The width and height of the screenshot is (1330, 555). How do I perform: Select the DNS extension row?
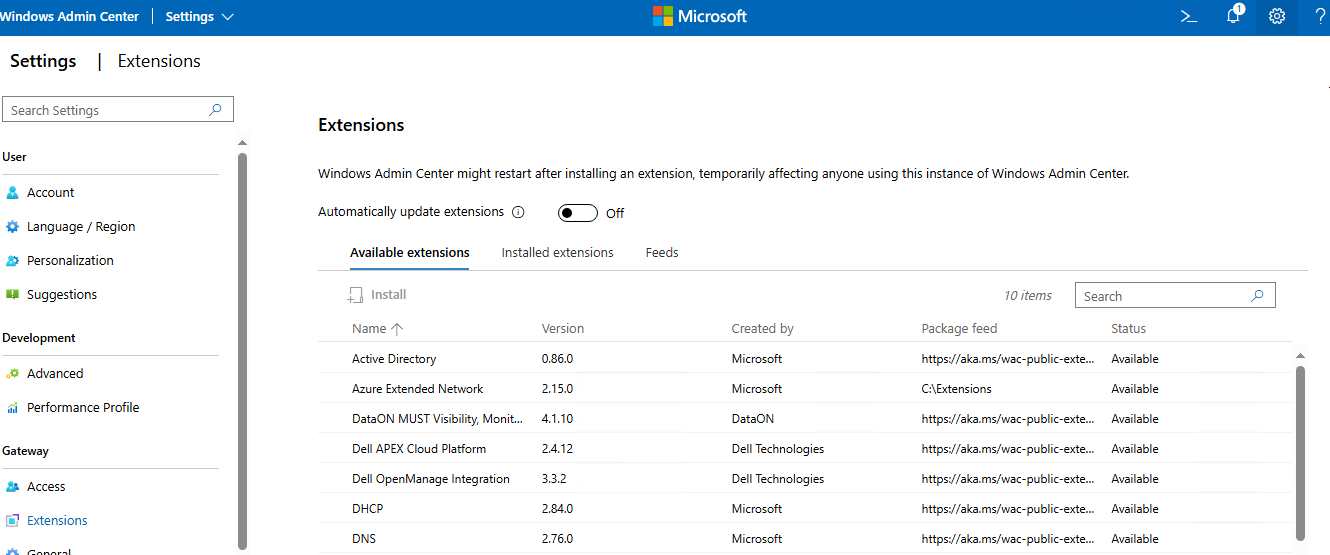click(806, 539)
